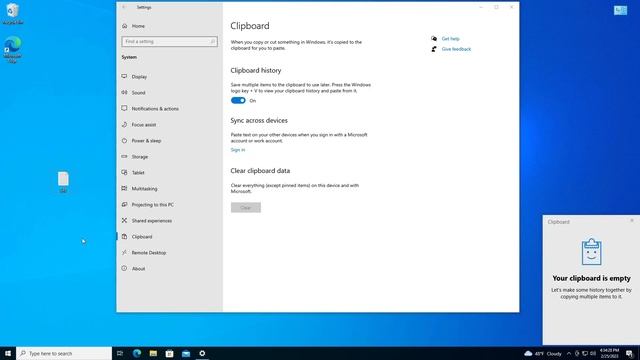
Task: Click the Shared experiences icon
Action: pyautogui.click(x=124, y=220)
